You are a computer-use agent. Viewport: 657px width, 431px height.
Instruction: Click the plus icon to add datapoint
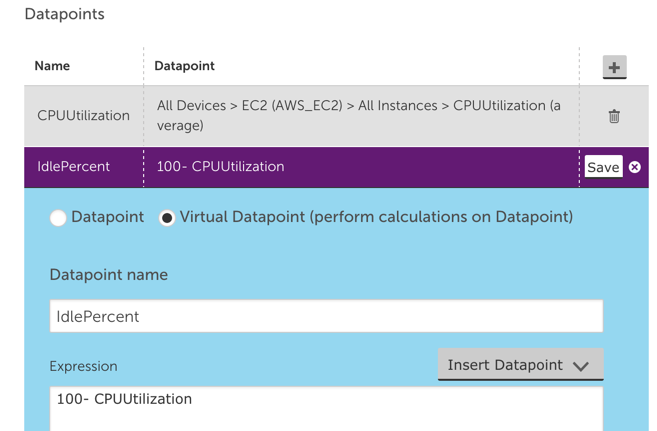point(614,67)
